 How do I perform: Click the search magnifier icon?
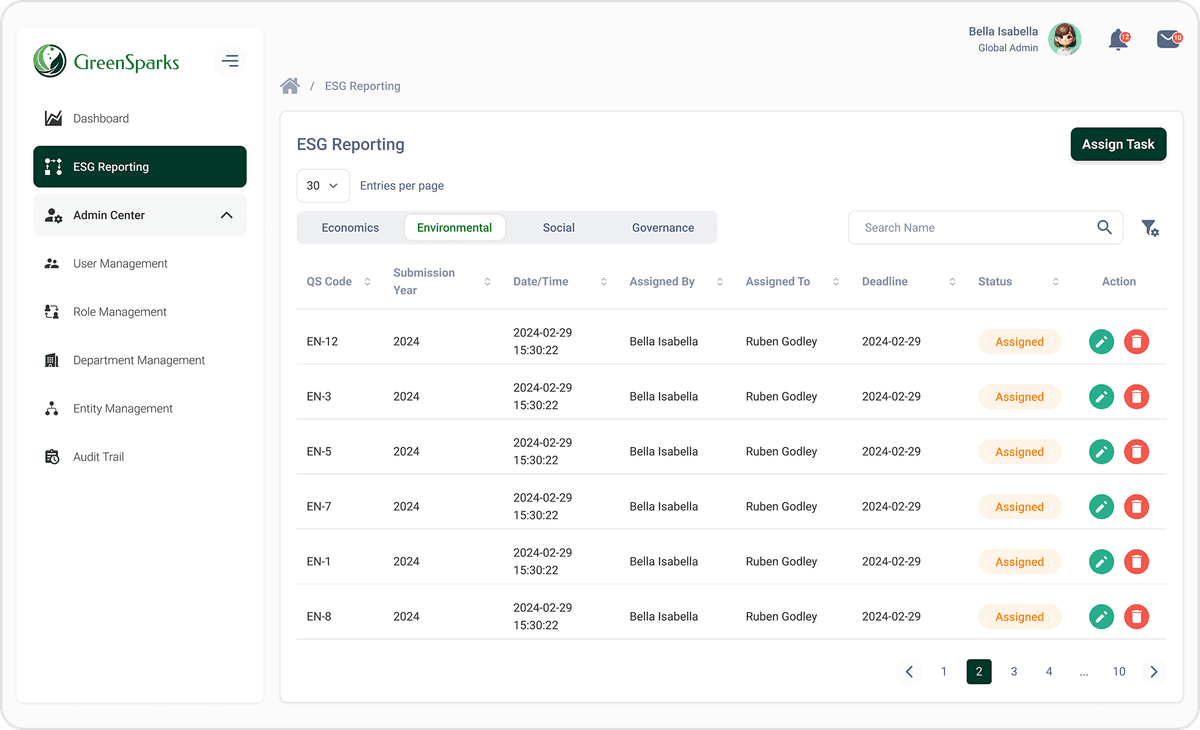pos(1104,227)
